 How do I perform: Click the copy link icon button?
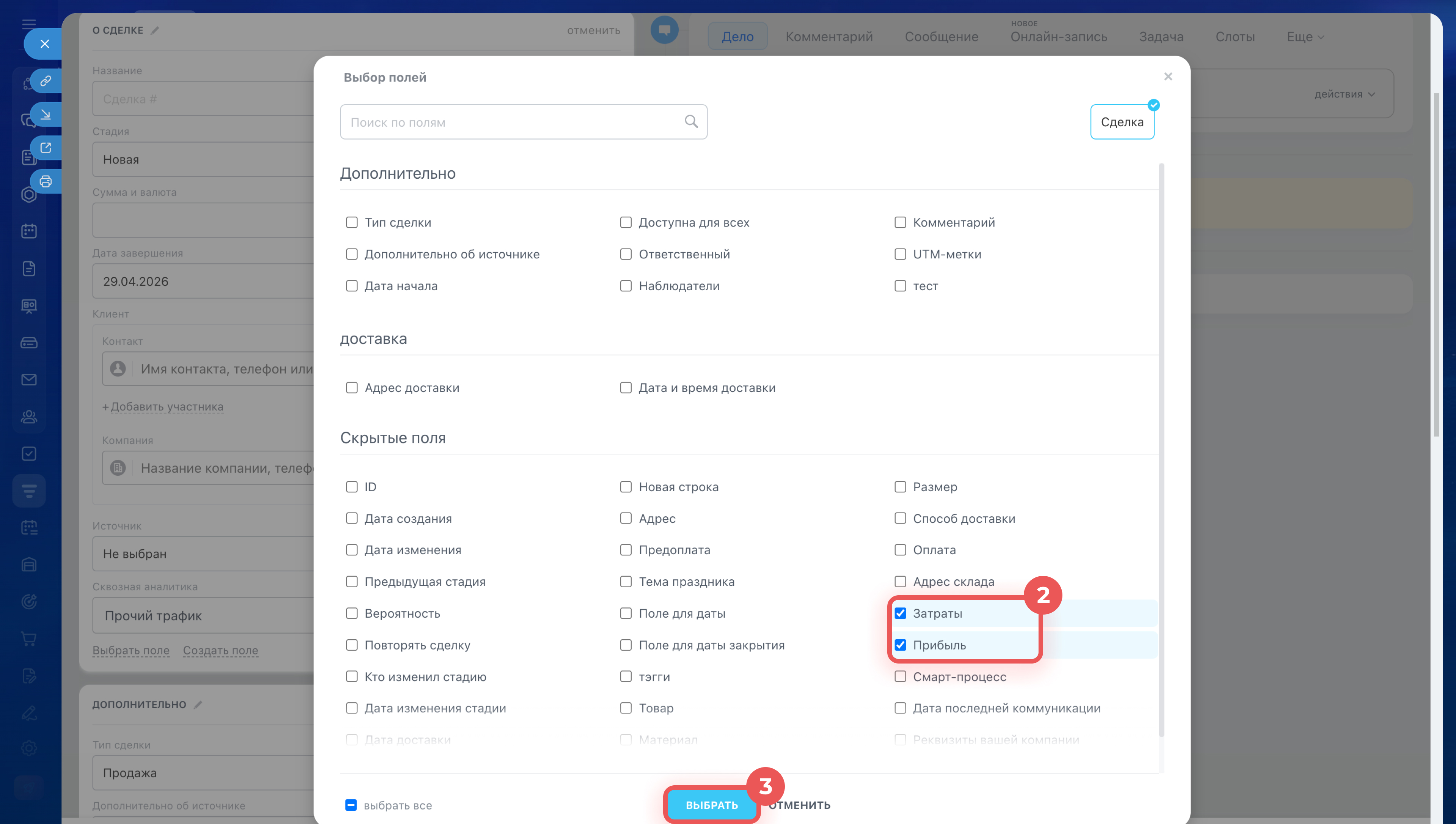click(x=46, y=81)
